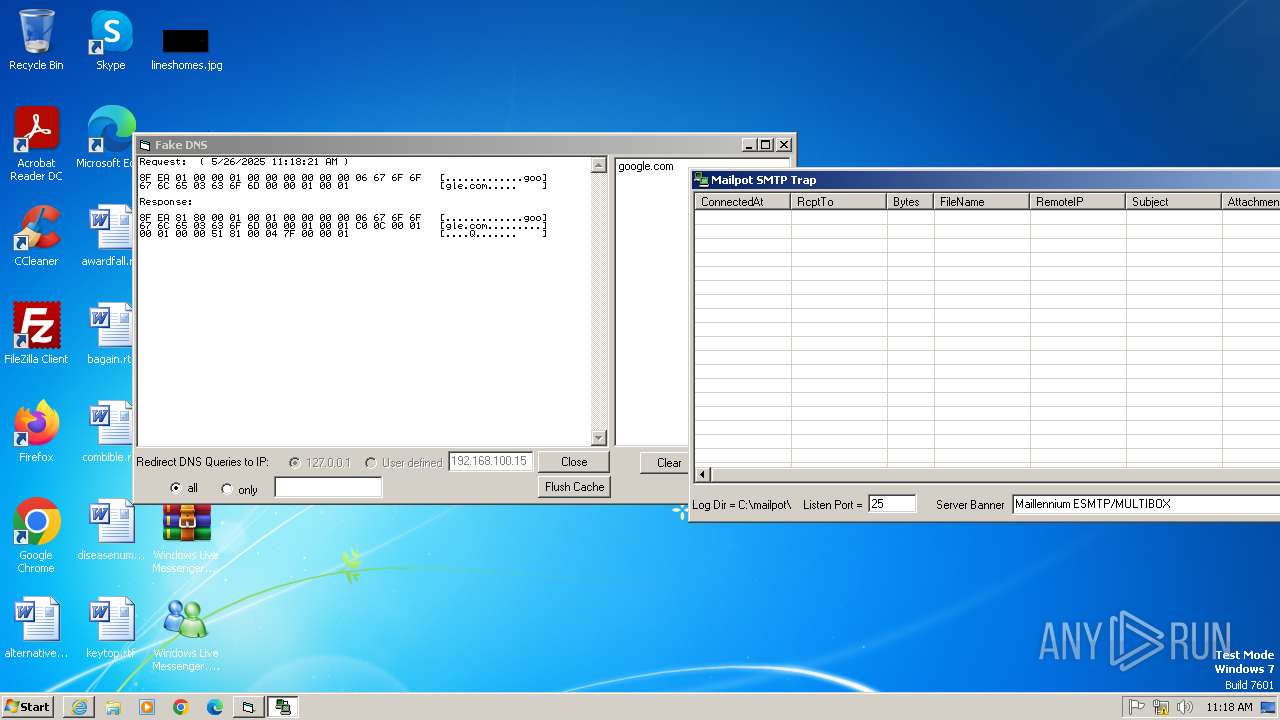The width and height of the screenshot is (1280, 720).
Task: Click the taskbar clock showing 11:18 AM
Action: tap(1229, 707)
